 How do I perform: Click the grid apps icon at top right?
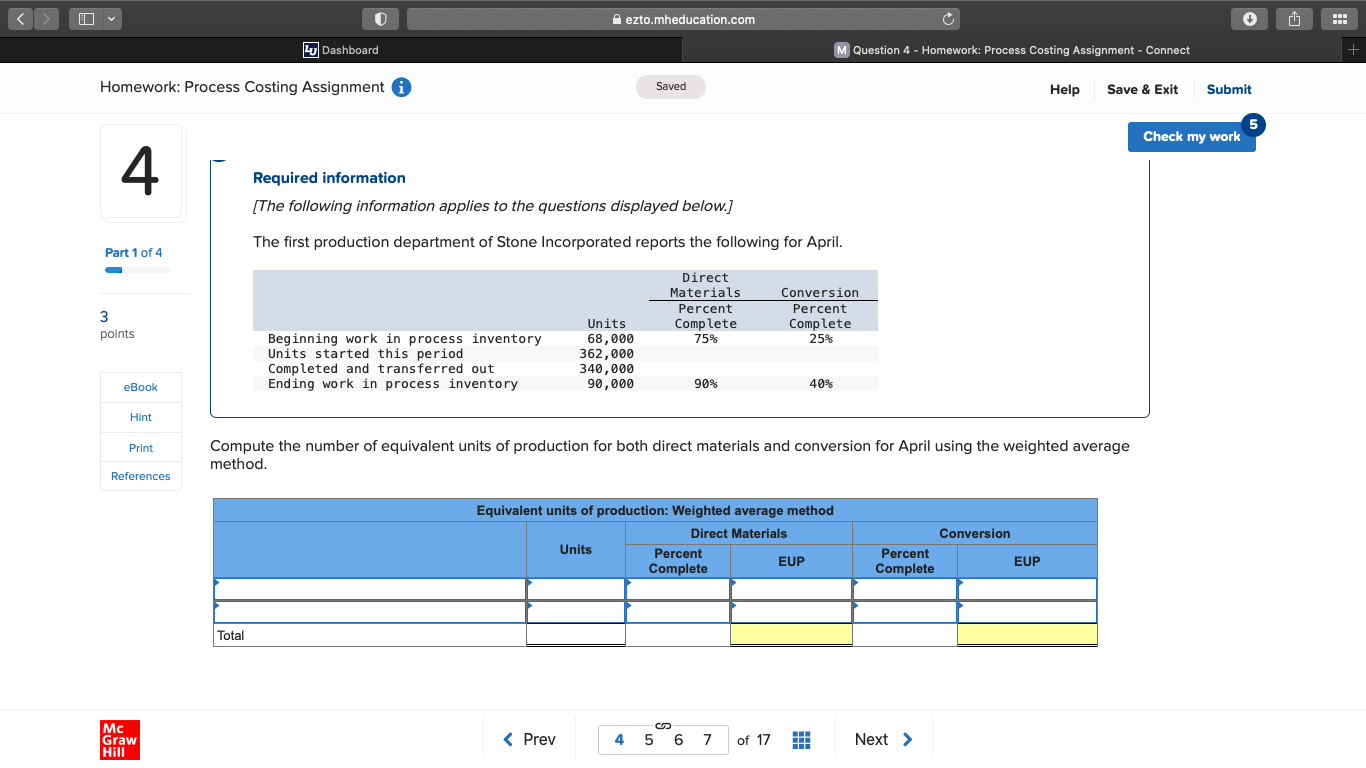click(x=1338, y=18)
